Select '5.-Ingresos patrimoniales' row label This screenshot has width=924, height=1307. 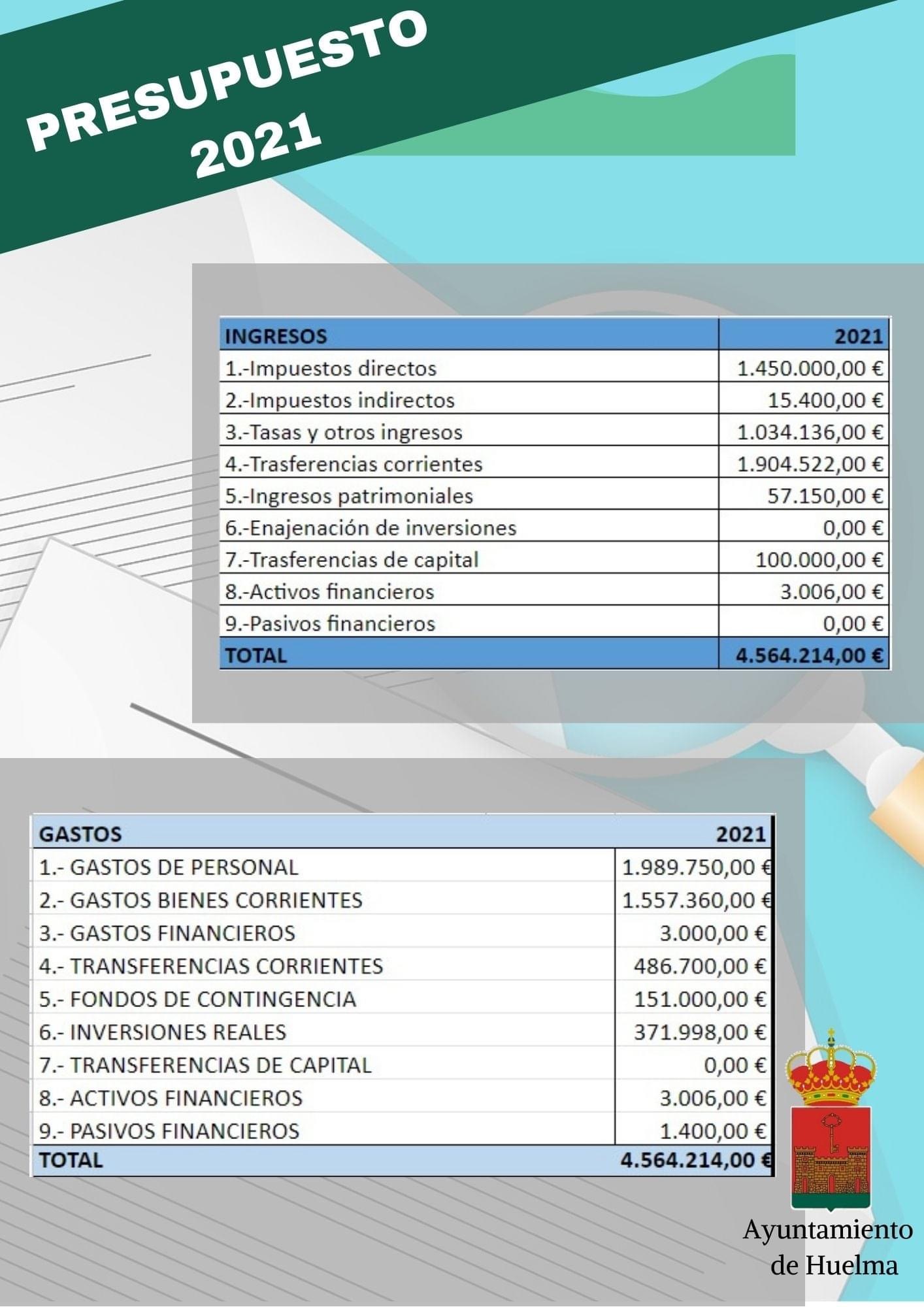point(349,496)
